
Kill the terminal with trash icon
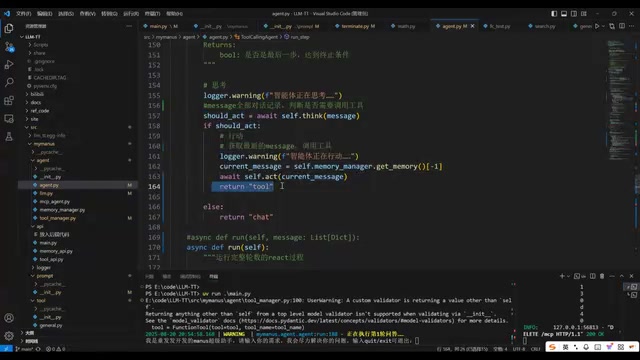click(602, 276)
